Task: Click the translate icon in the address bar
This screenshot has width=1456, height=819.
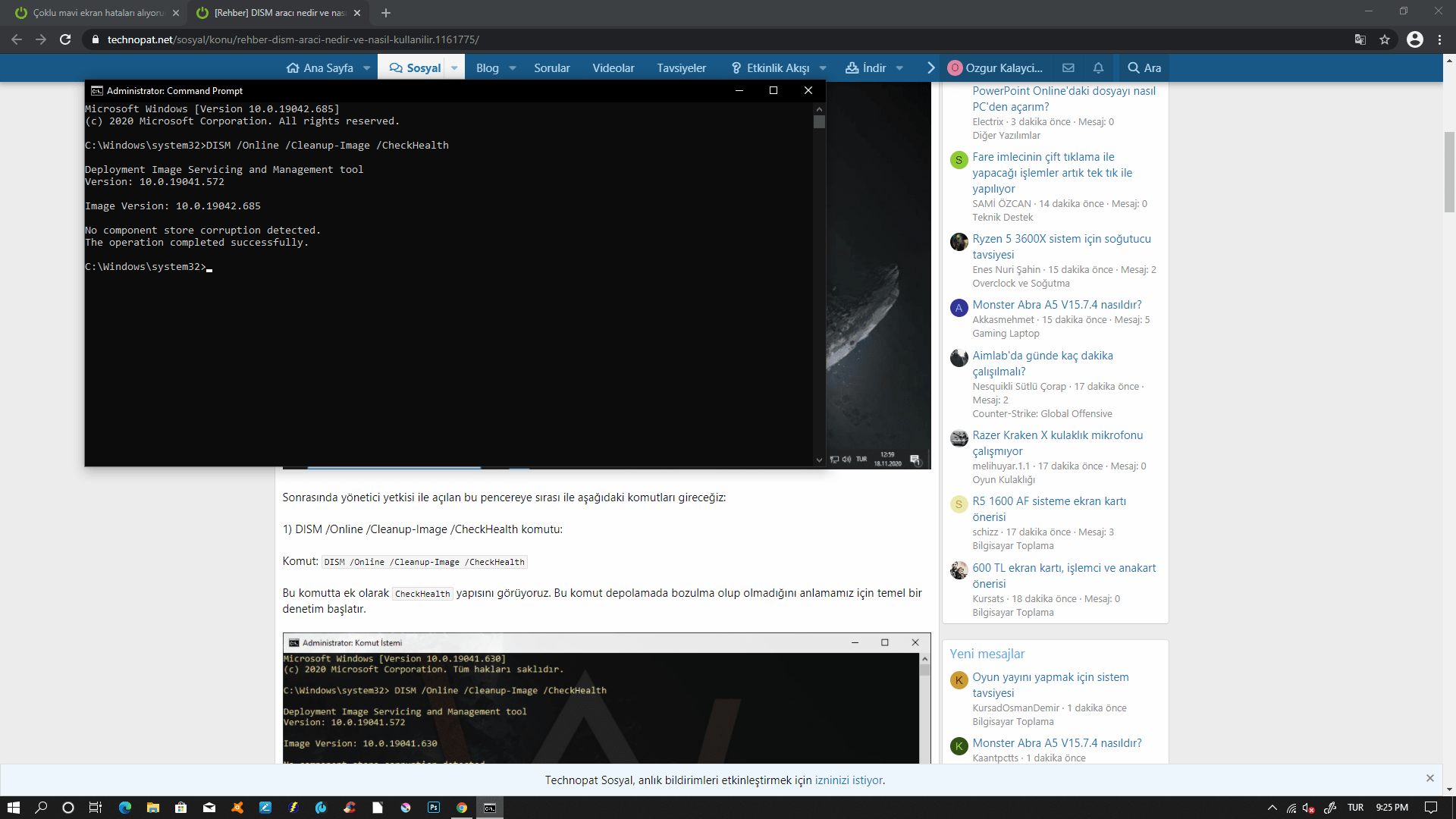Action: tap(1360, 39)
